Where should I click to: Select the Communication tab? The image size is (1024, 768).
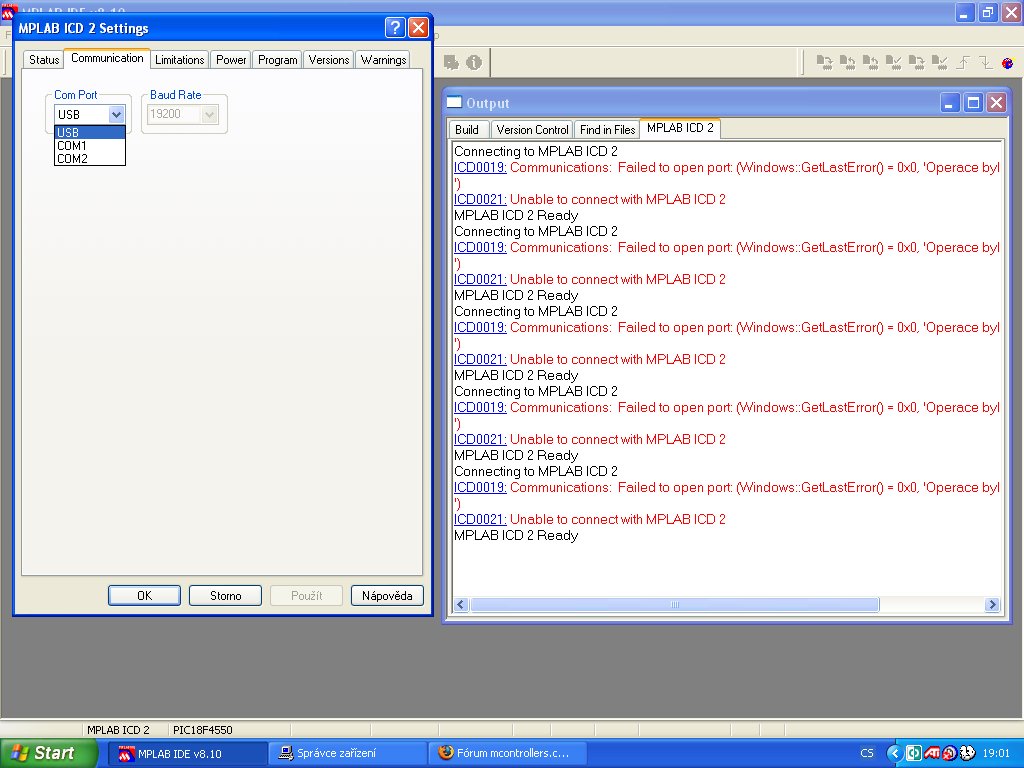coord(107,58)
